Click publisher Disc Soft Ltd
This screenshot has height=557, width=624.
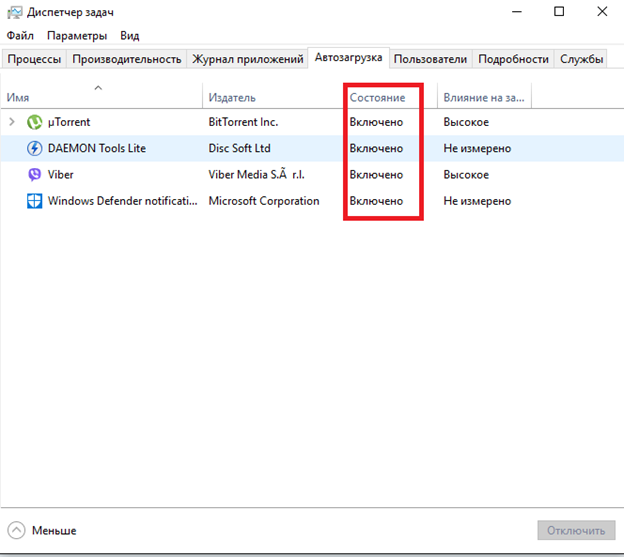coord(239,148)
